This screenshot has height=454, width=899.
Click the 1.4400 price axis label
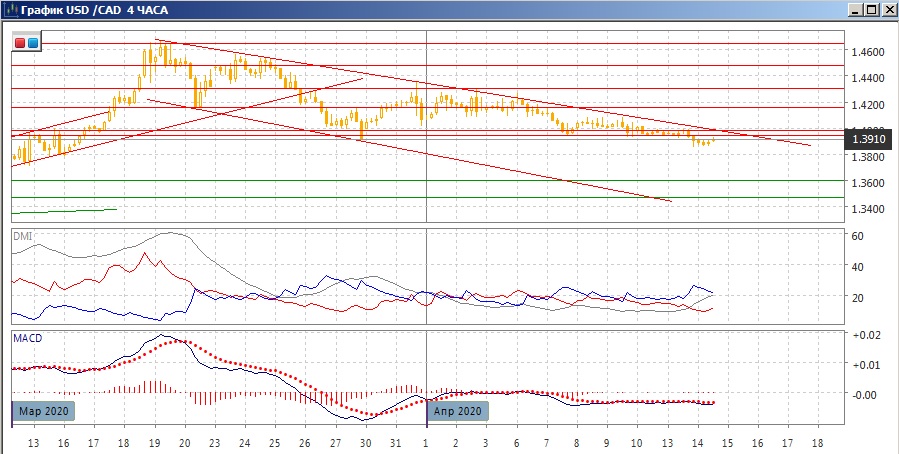pos(869,78)
